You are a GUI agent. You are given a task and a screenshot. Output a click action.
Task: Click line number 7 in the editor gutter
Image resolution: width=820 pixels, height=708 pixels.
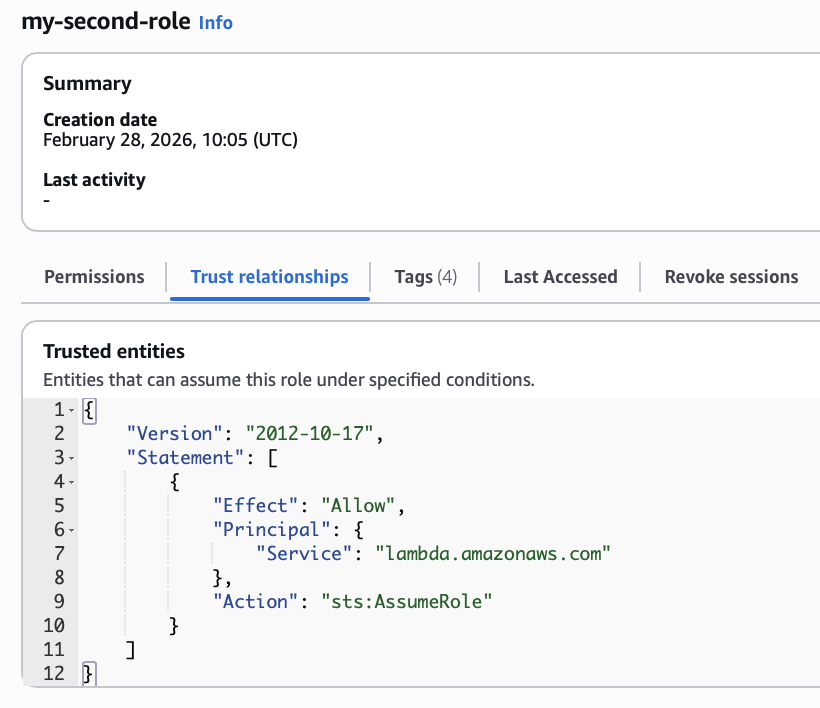tap(57, 553)
